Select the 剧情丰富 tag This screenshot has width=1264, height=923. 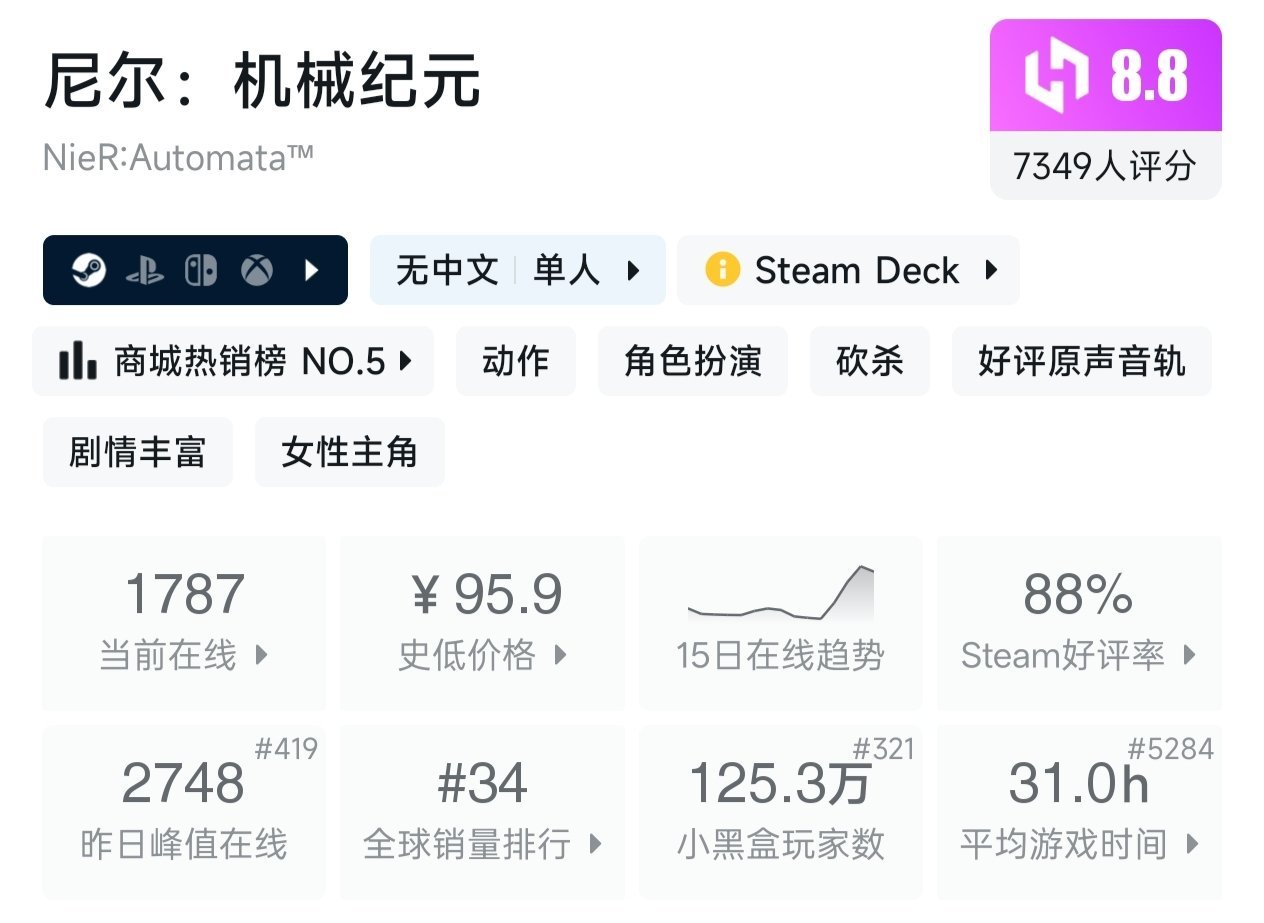click(137, 452)
